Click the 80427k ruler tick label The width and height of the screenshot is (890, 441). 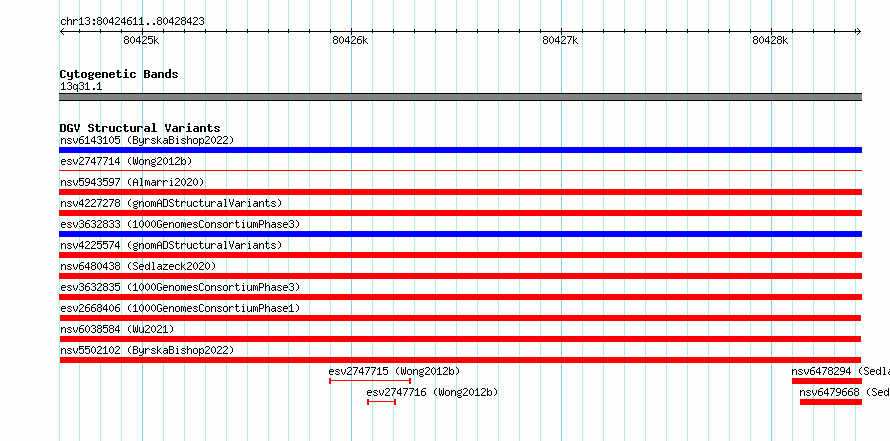tap(560, 40)
